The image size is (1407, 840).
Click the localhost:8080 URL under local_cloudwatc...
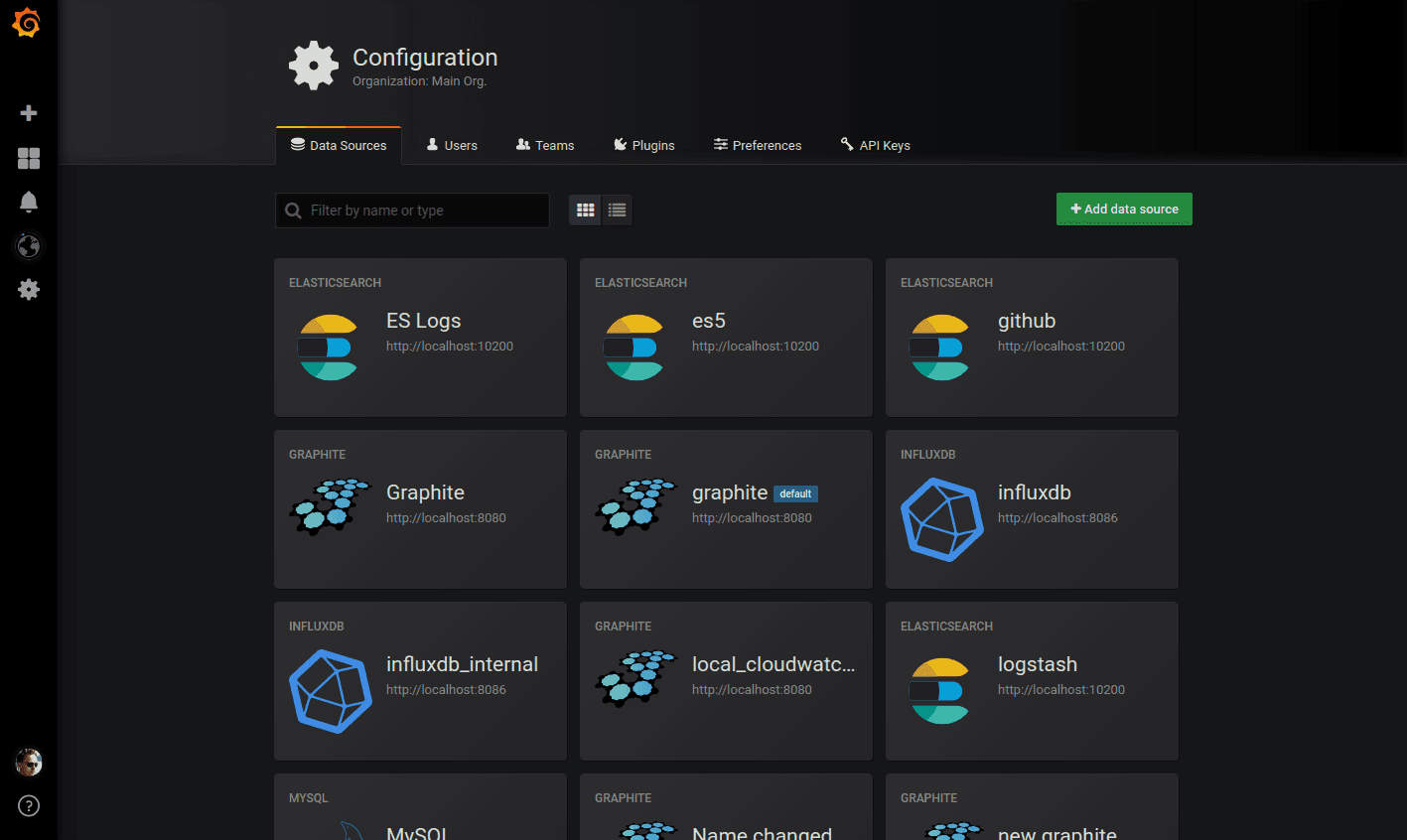pos(752,690)
